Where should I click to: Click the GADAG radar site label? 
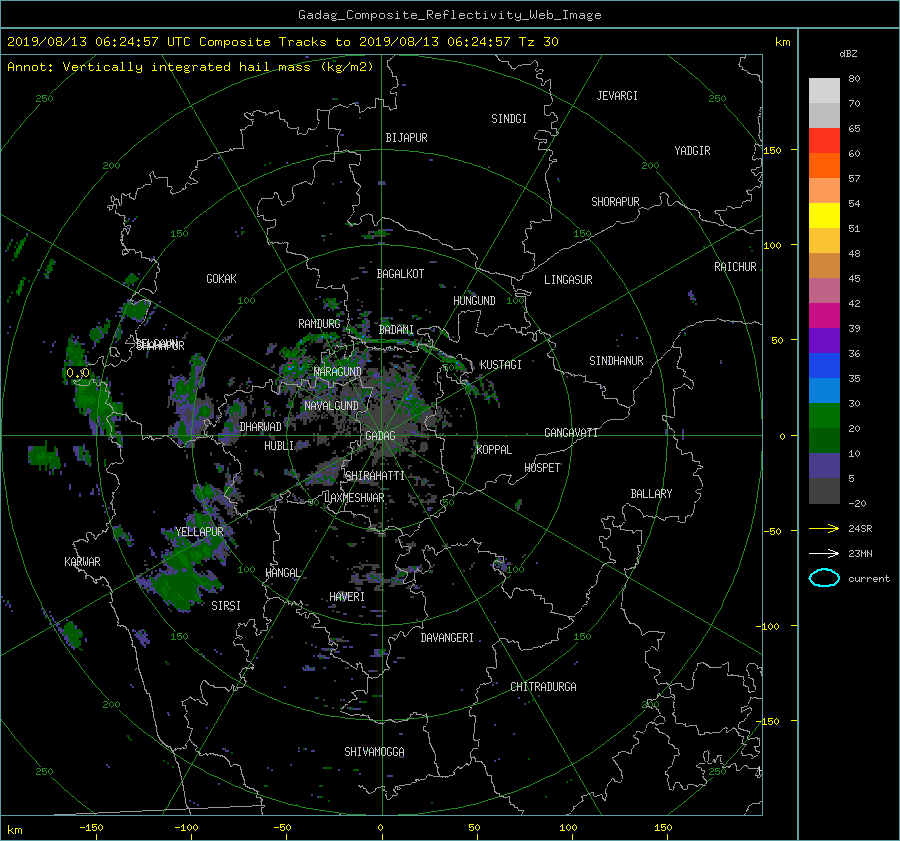click(x=380, y=436)
